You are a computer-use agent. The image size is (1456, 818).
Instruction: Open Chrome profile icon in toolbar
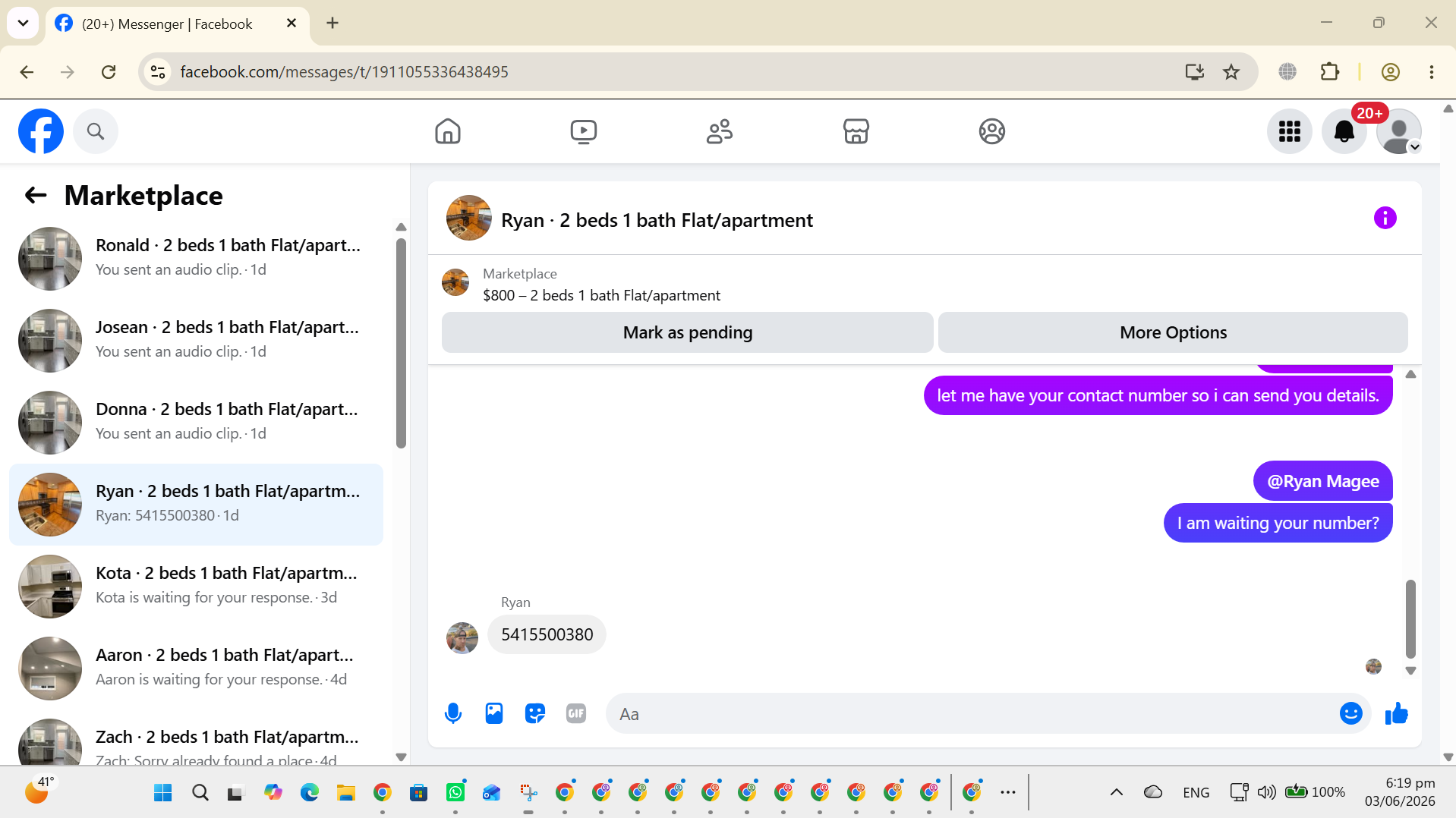[1391, 72]
